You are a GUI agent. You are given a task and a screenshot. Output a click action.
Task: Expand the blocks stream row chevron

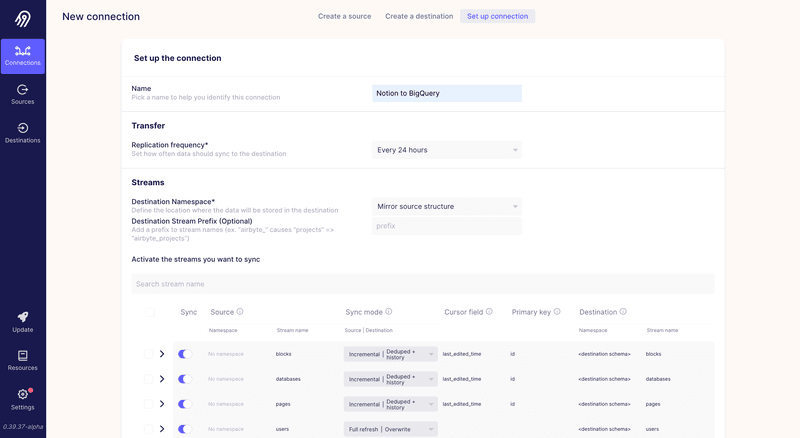pyautogui.click(x=162, y=354)
